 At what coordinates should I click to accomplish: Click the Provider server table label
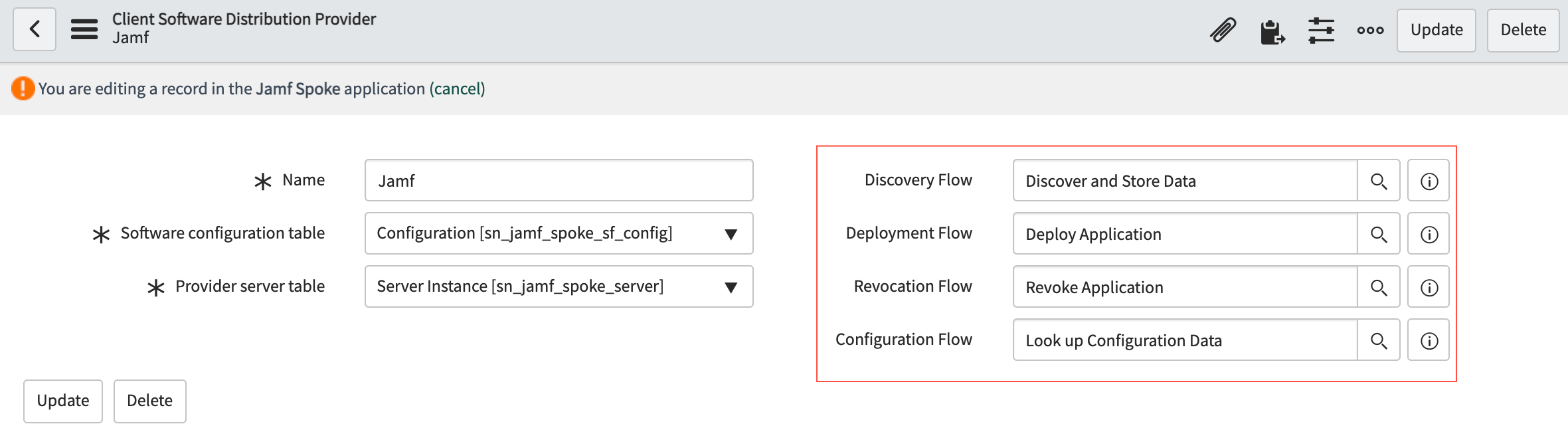[x=250, y=286]
